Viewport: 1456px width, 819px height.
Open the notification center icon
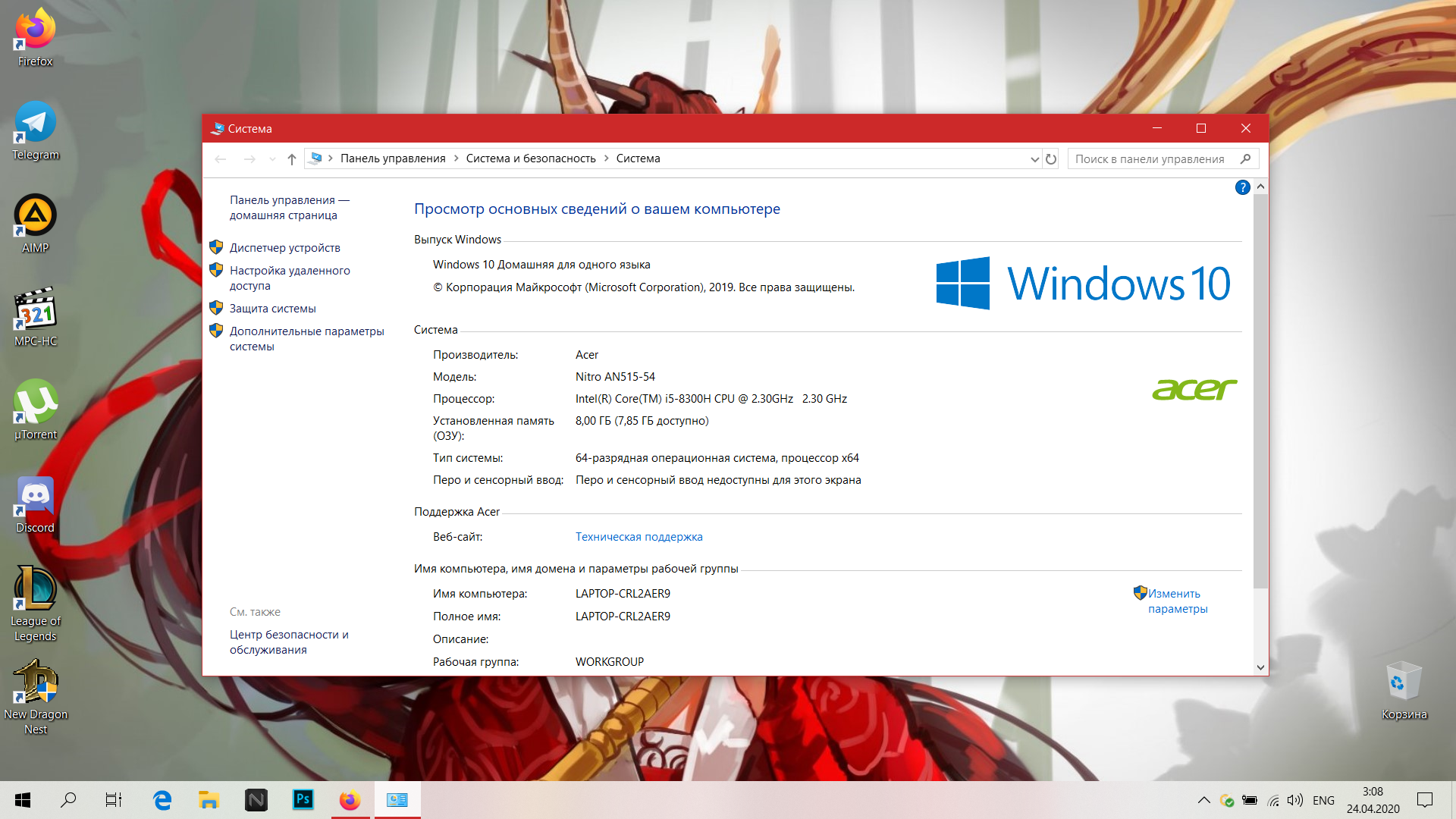(1425, 800)
